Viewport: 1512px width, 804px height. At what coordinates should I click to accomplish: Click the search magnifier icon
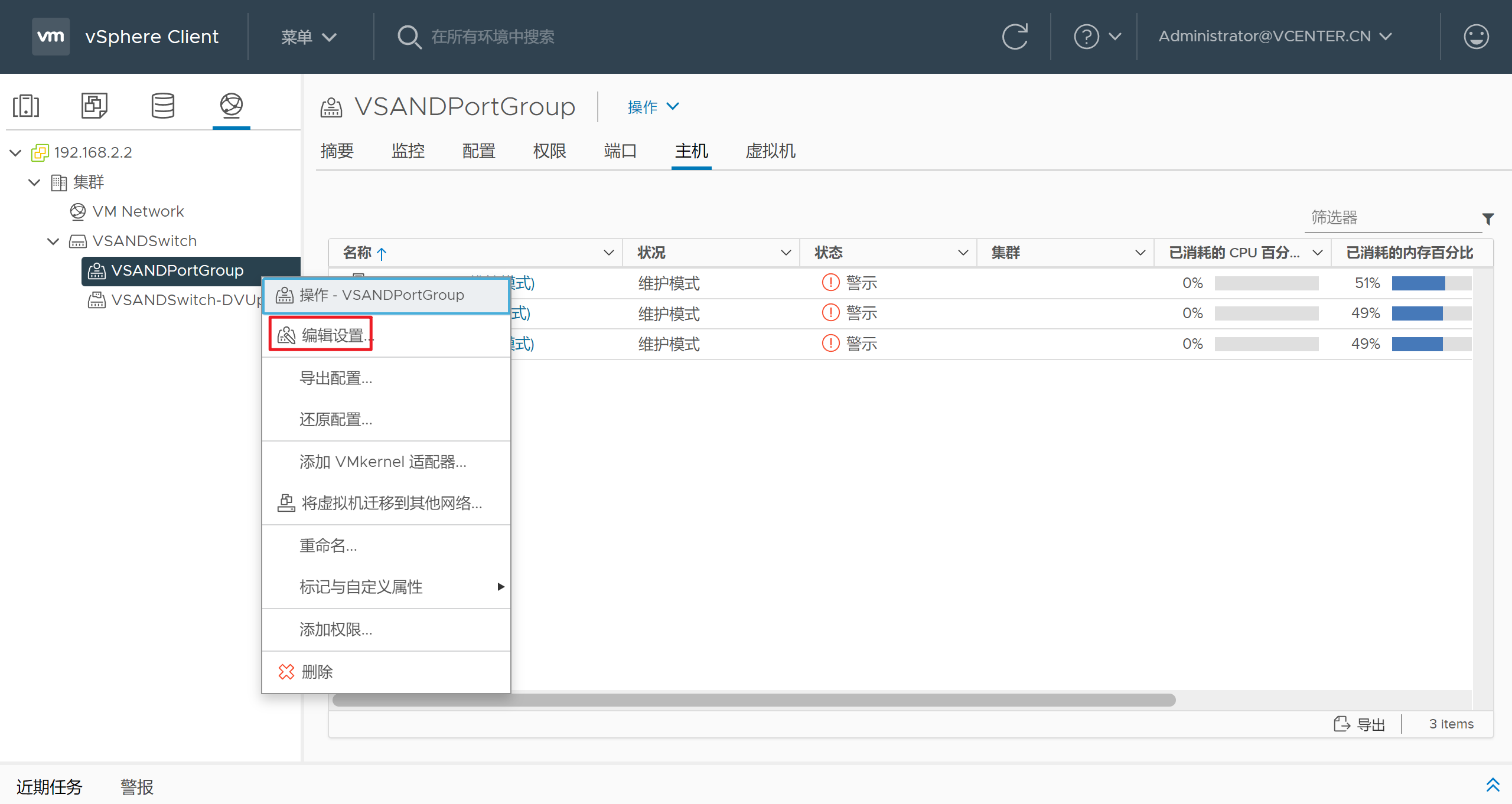409,37
